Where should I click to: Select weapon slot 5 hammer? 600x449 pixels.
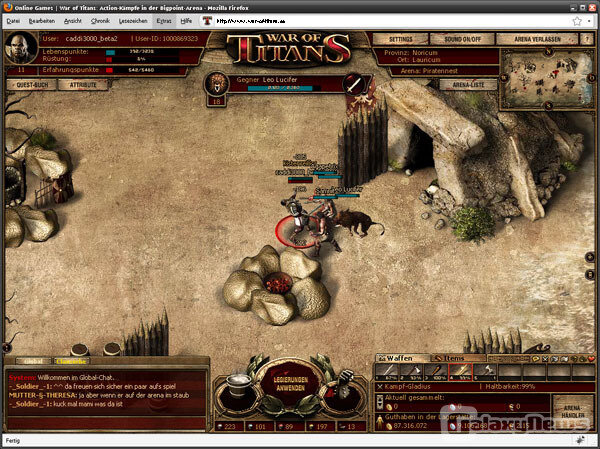point(485,372)
